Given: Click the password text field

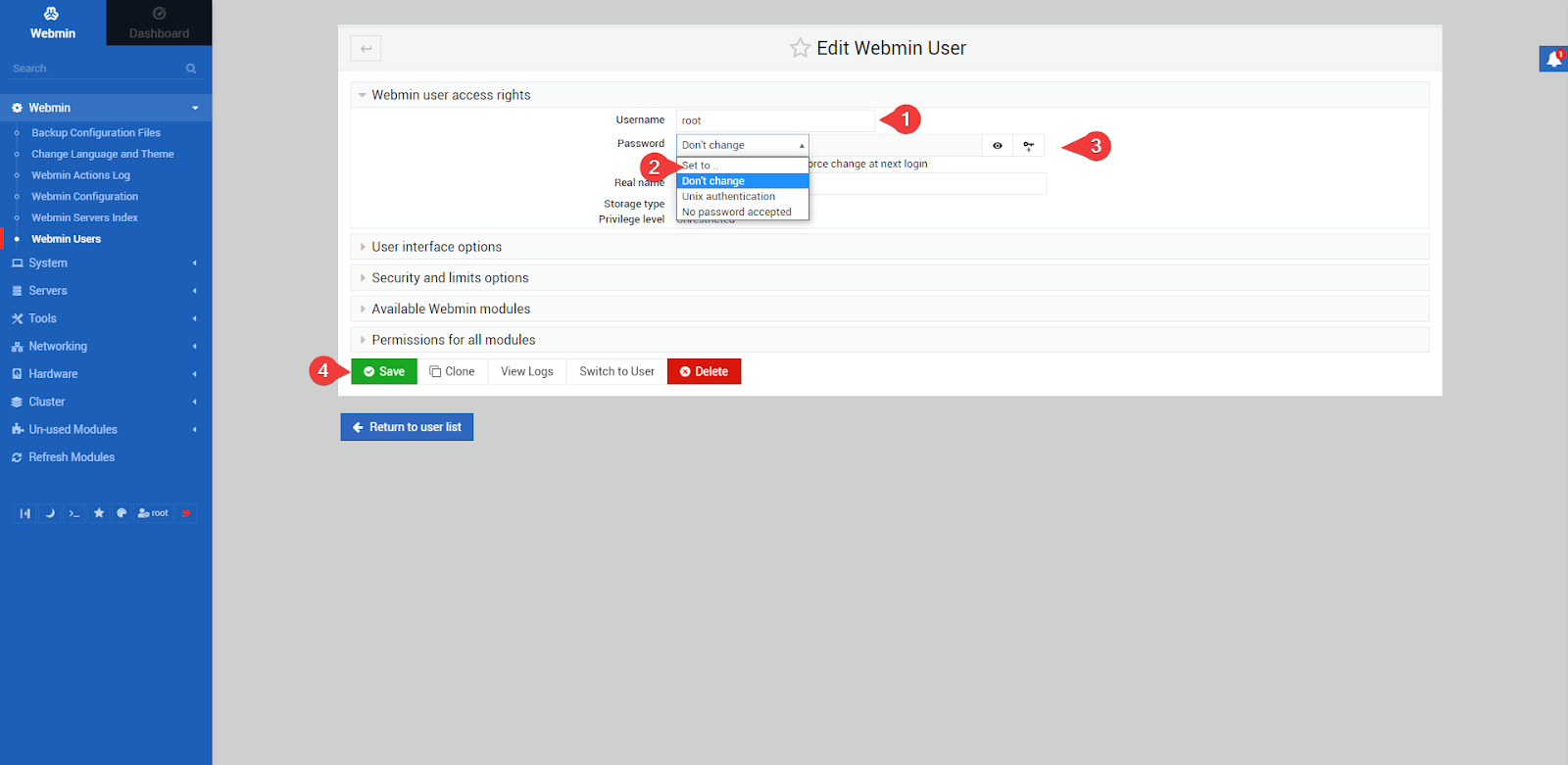Looking at the screenshot, I should [x=896, y=146].
